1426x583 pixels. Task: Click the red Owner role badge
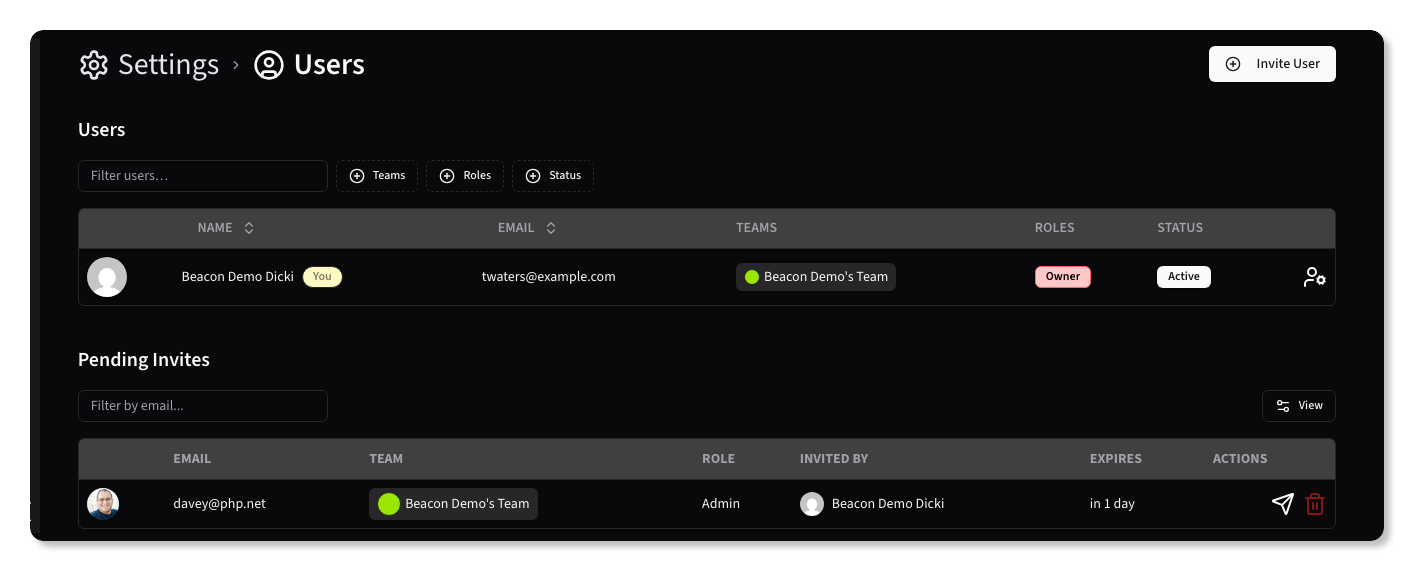point(1062,277)
